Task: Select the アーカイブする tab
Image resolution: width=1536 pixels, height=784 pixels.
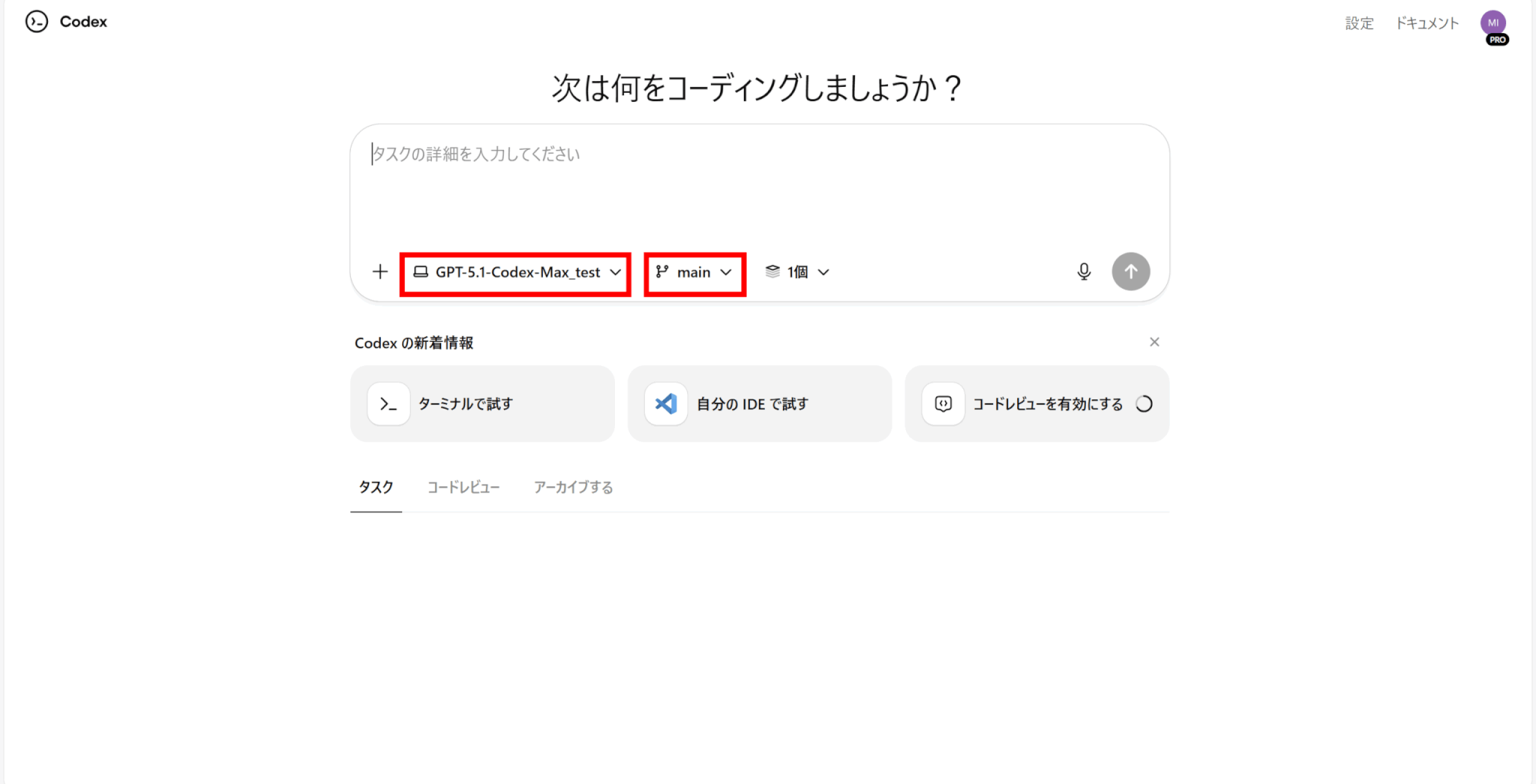Action: click(x=573, y=487)
